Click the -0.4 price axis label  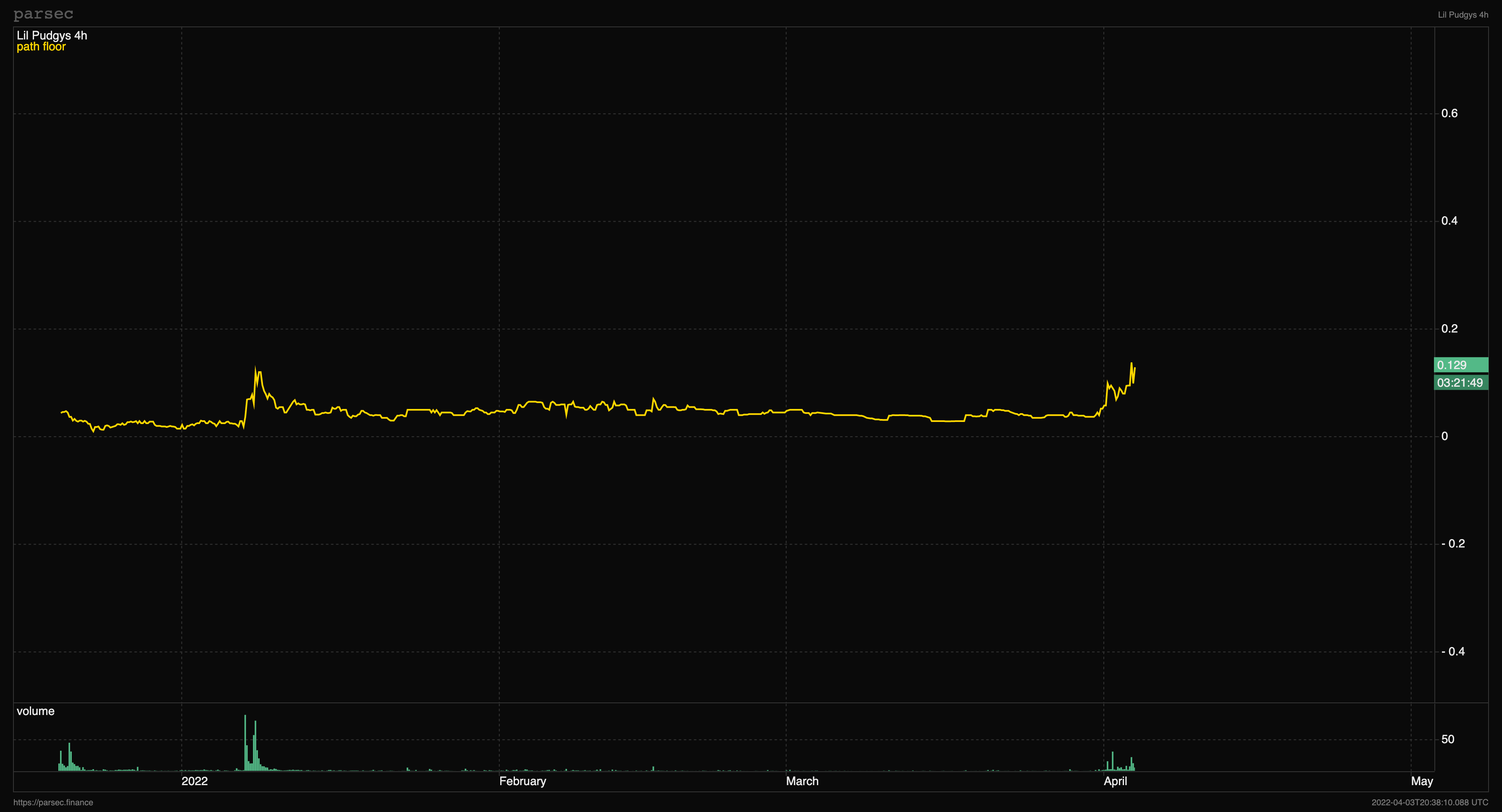[1452, 652]
